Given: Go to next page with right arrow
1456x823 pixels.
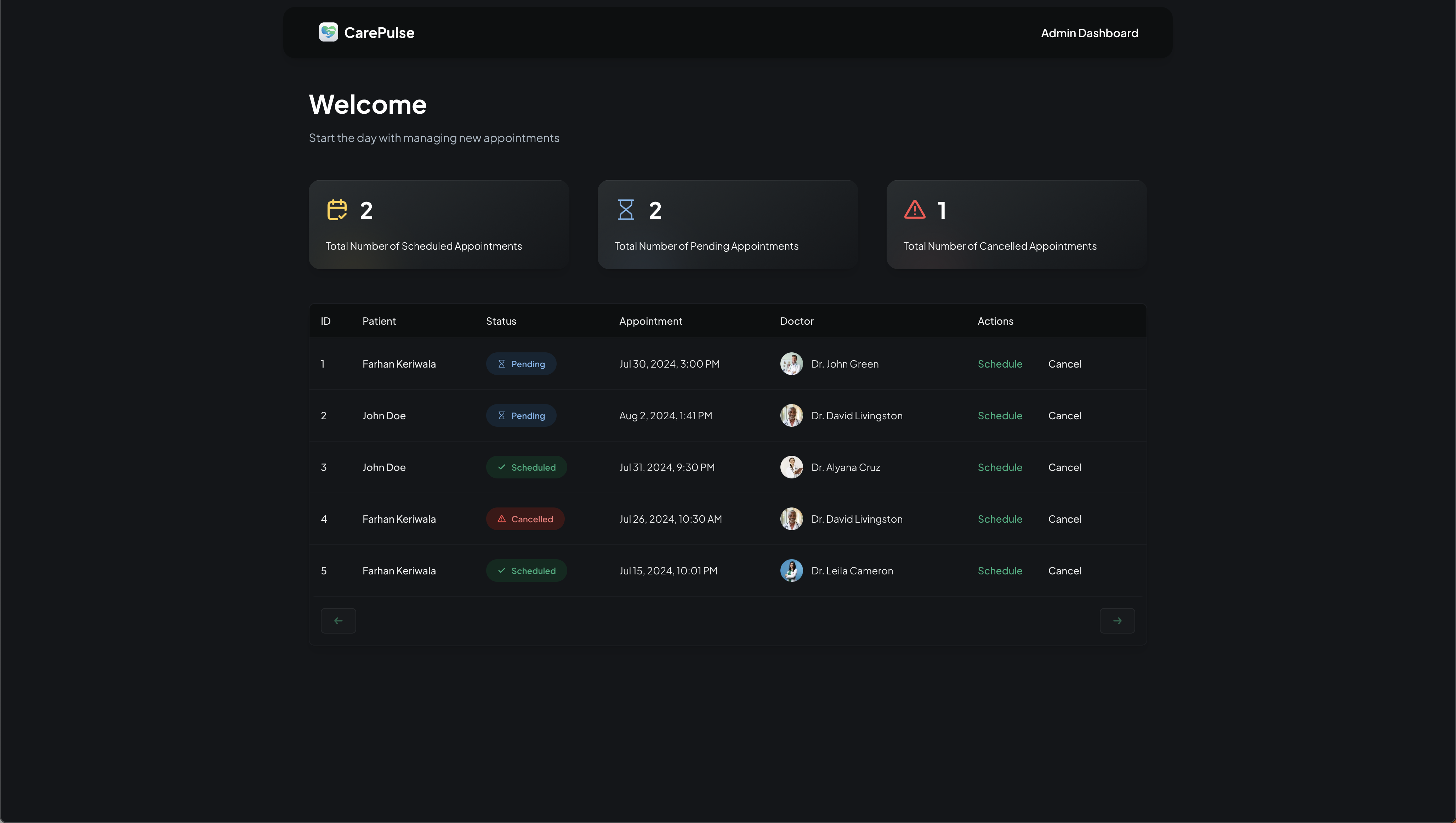Looking at the screenshot, I should pos(1117,621).
